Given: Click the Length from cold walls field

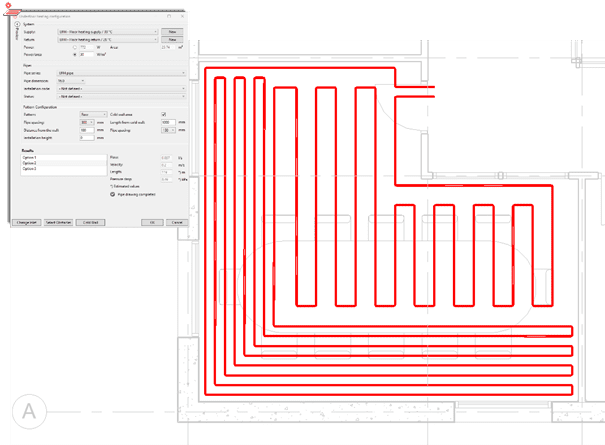Looking at the screenshot, I should pos(167,122).
